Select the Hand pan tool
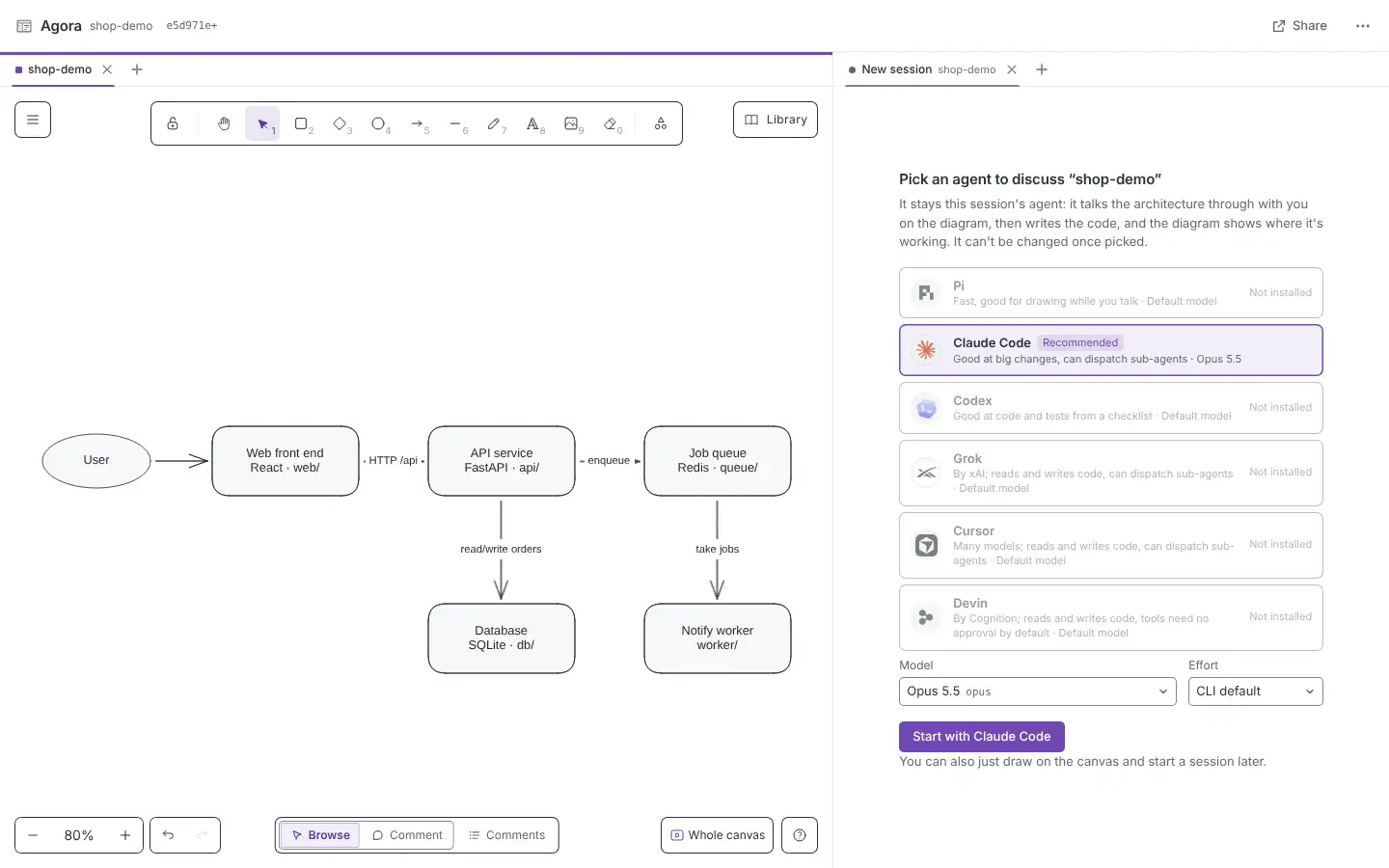The width and height of the screenshot is (1389, 868). pos(224,123)
